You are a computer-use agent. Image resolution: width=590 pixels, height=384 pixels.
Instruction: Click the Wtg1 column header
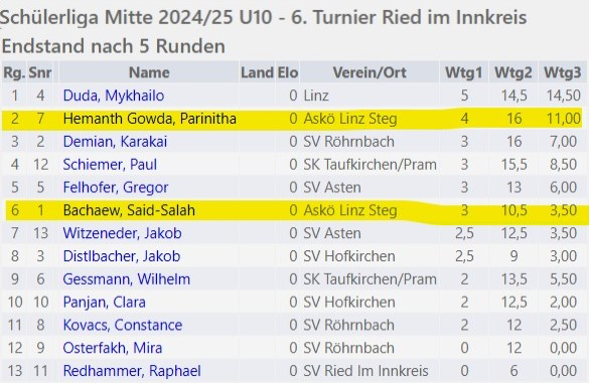tap(464, 73)
